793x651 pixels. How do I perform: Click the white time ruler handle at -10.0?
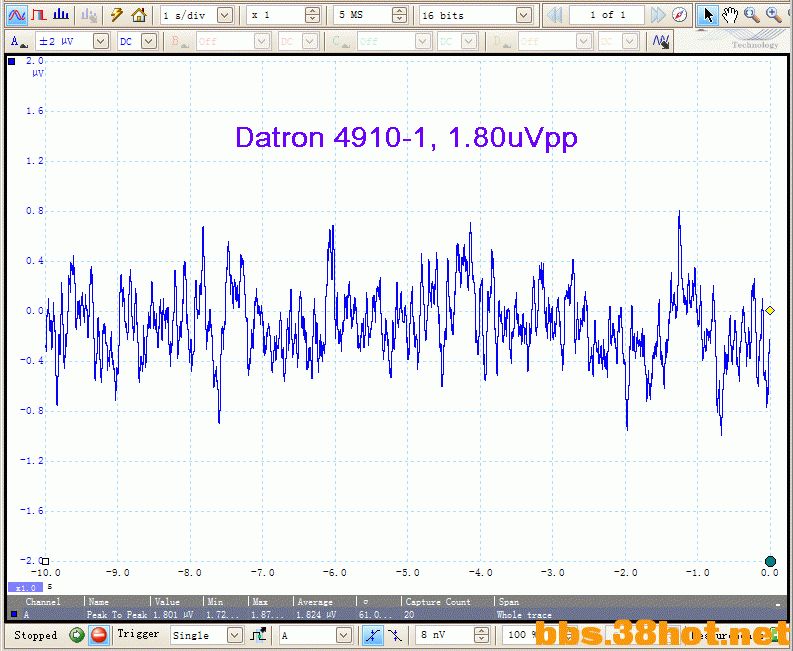[x=46, y=561]
